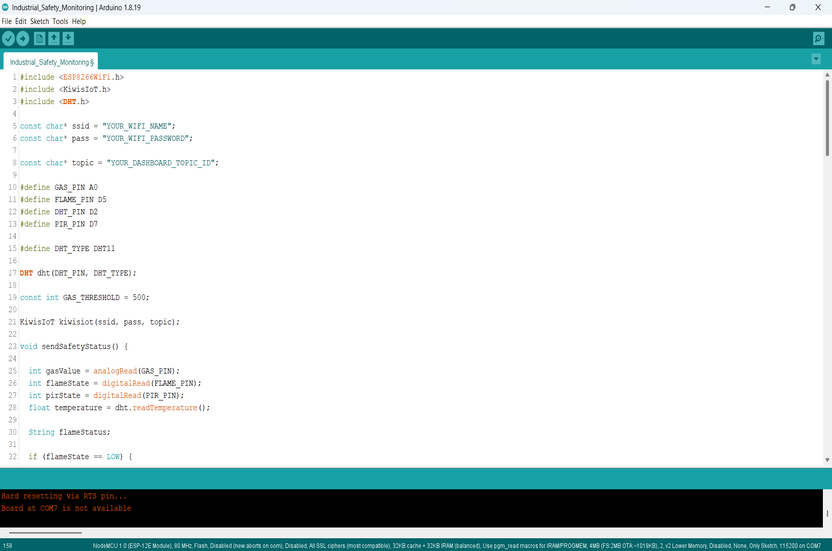Click console message "Board at COM7 is not available"
This screenshot has height=551, width=832.
66,508
